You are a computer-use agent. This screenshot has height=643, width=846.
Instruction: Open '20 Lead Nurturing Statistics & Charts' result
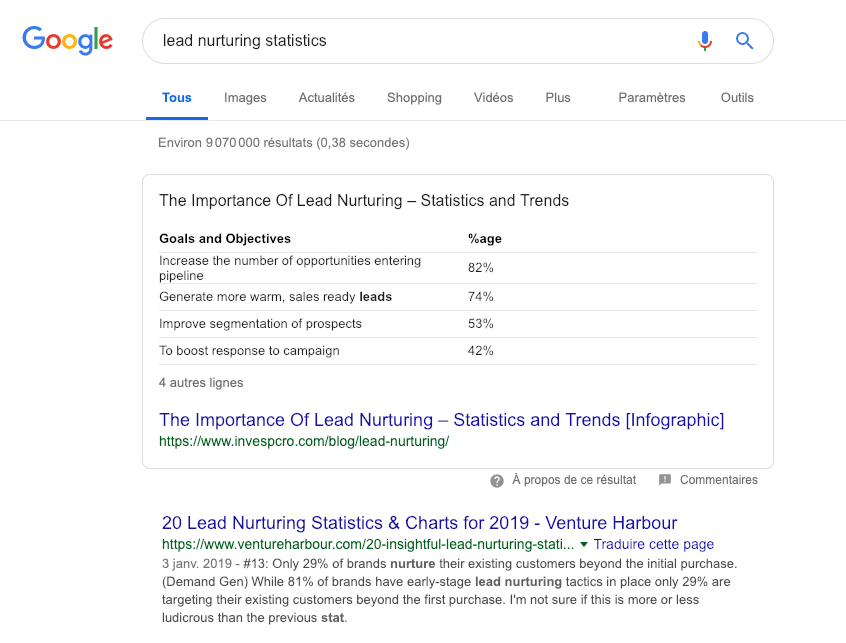[419, 523]
